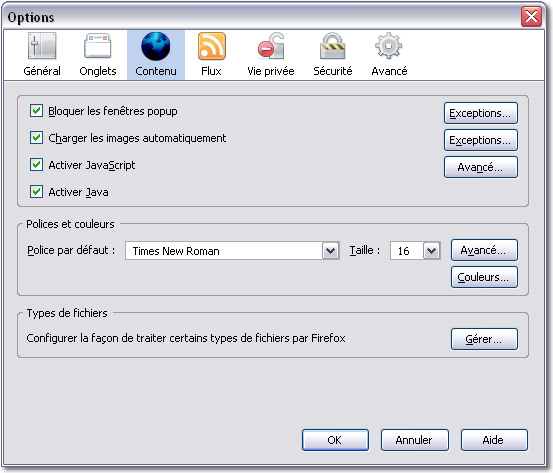Image resolution: width=553 pixels, height=473 pixels.
Task: Untick the Activer Java checkbox
Action: click(x=36, y=192)
